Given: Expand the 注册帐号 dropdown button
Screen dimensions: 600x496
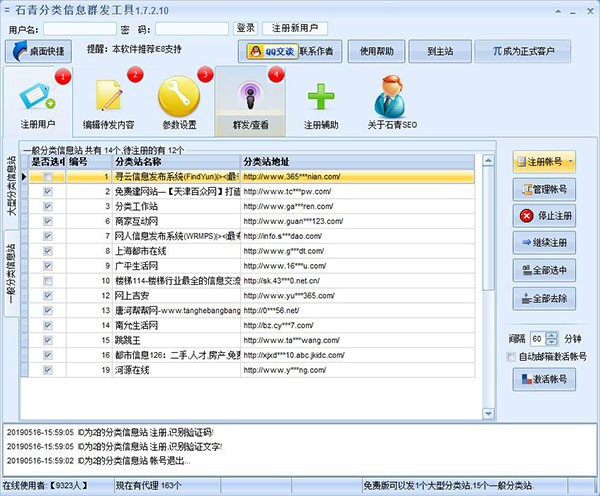Looking at the screenshot, I should tap(545, 162).
